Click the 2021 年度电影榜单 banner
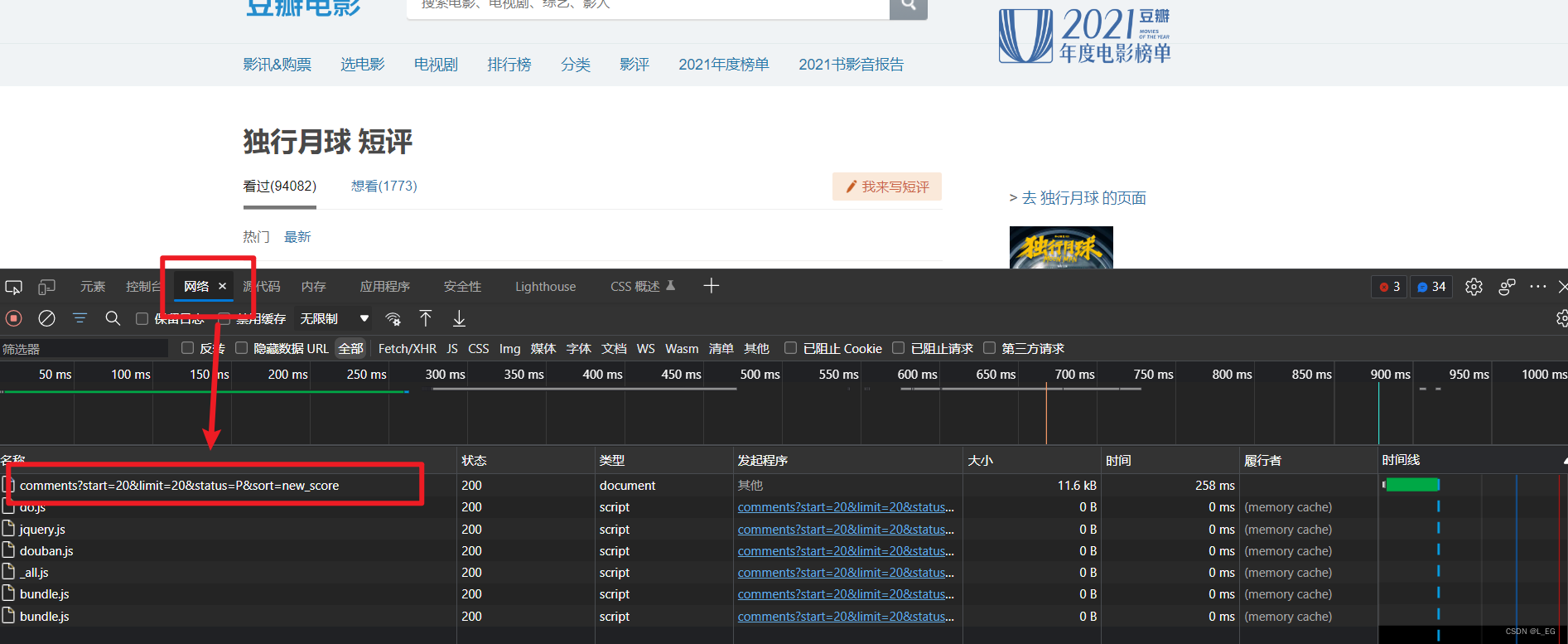Image resolution: width=1568 pixels, height=644 pixels. tap(1085, 36)
